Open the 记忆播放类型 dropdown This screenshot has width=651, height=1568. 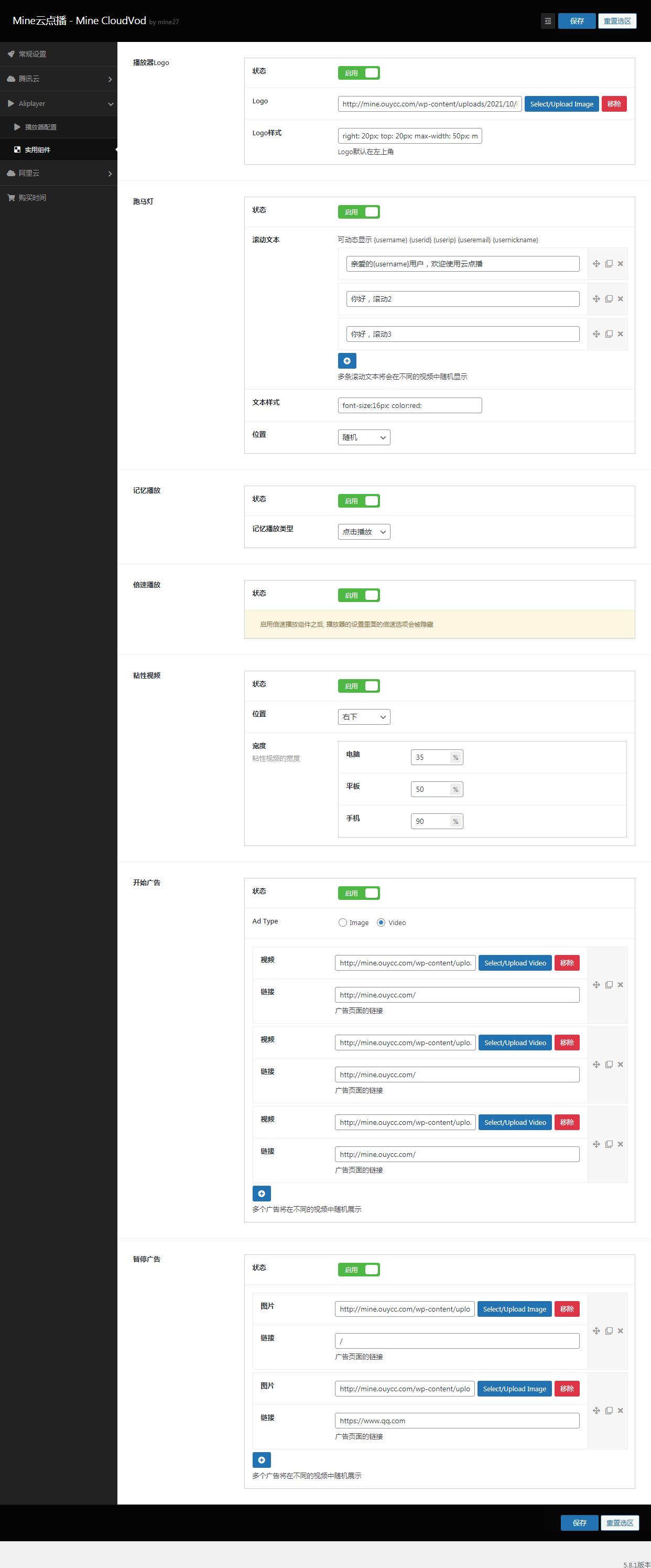coord(364,532)
